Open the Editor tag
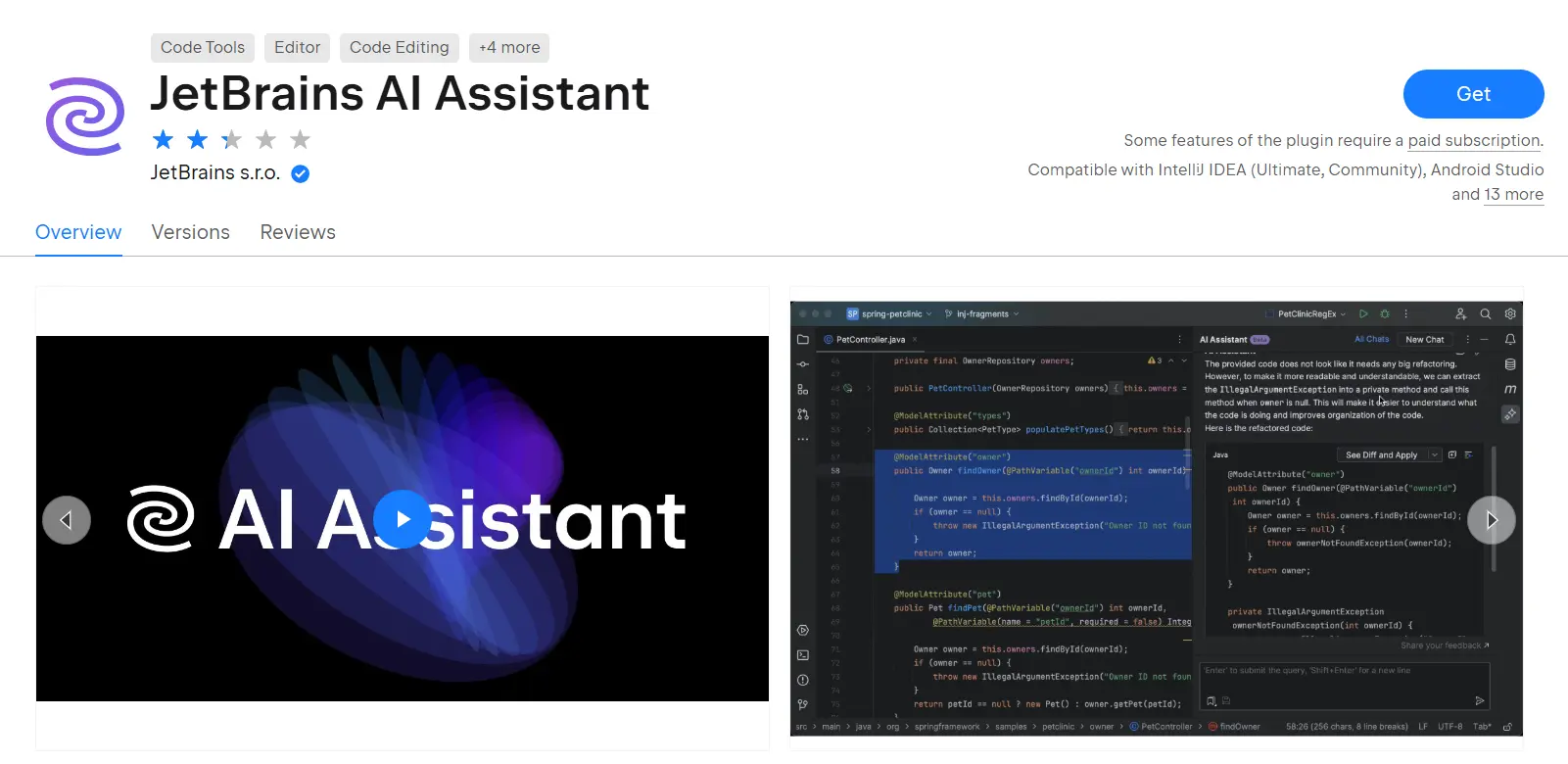 297,48
